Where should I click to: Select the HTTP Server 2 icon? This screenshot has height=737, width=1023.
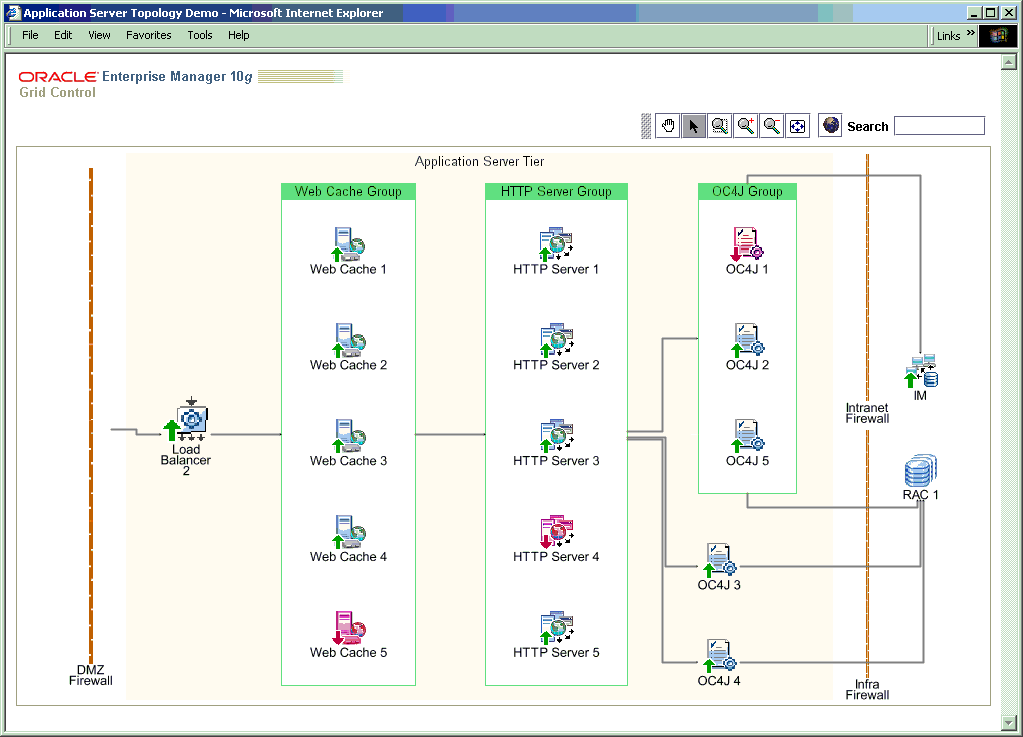556,340
